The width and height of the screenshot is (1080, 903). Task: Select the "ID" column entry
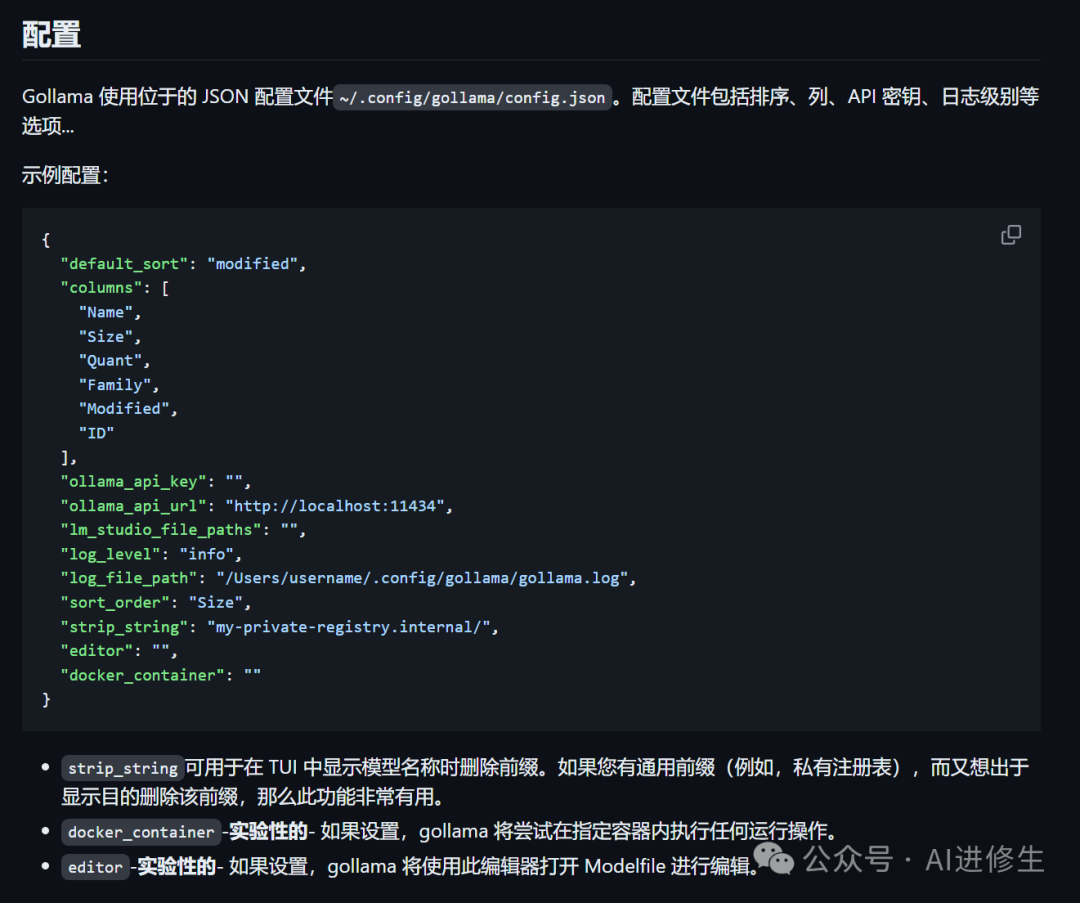pyautogui.click(x=96, y=433)
